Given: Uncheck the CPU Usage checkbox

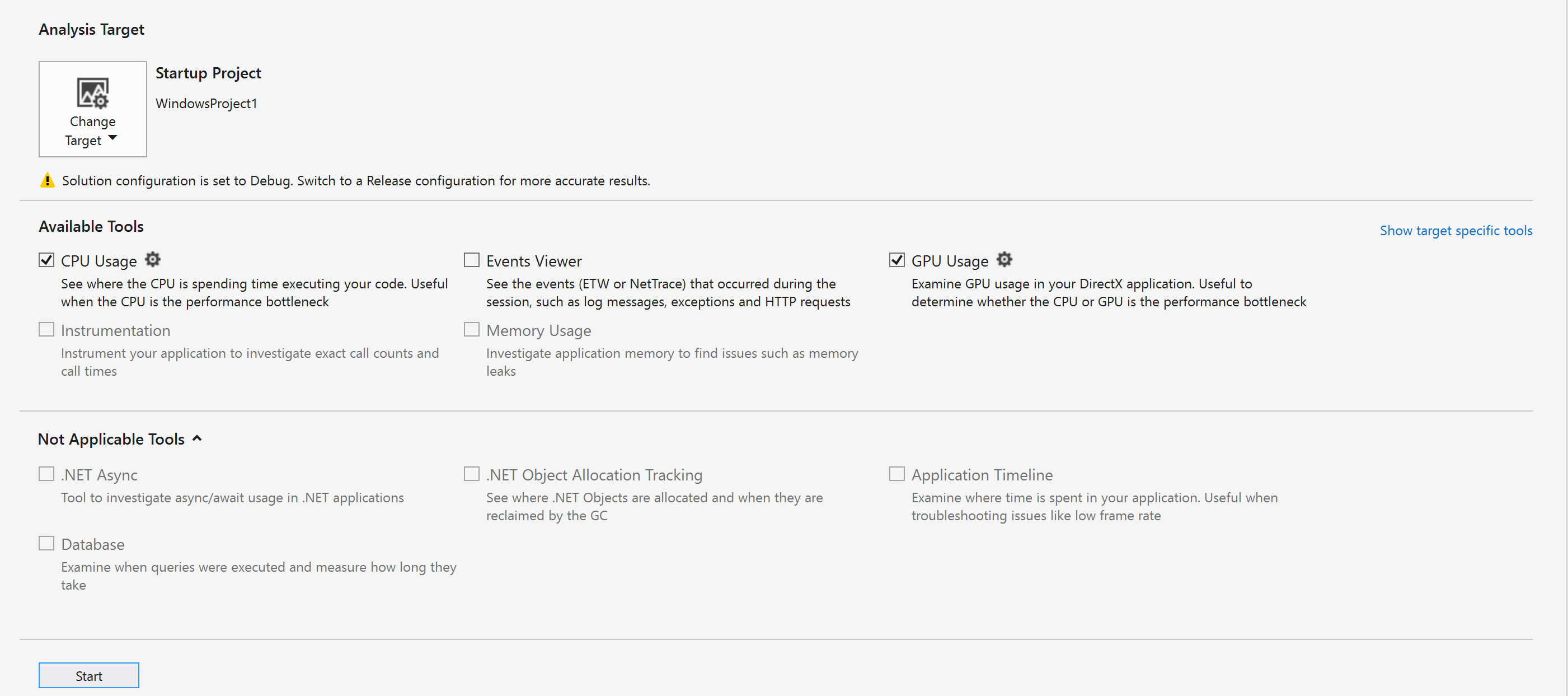Looking at the screenshot, I should [x=46, y=260].
